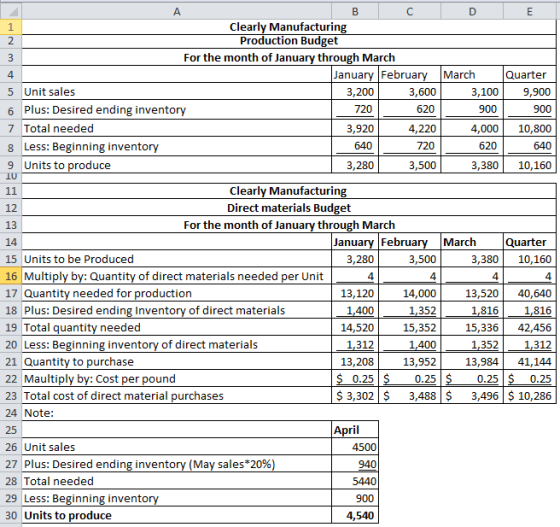Click the March units to produce 3,380 in row 9

coord(485,165)
